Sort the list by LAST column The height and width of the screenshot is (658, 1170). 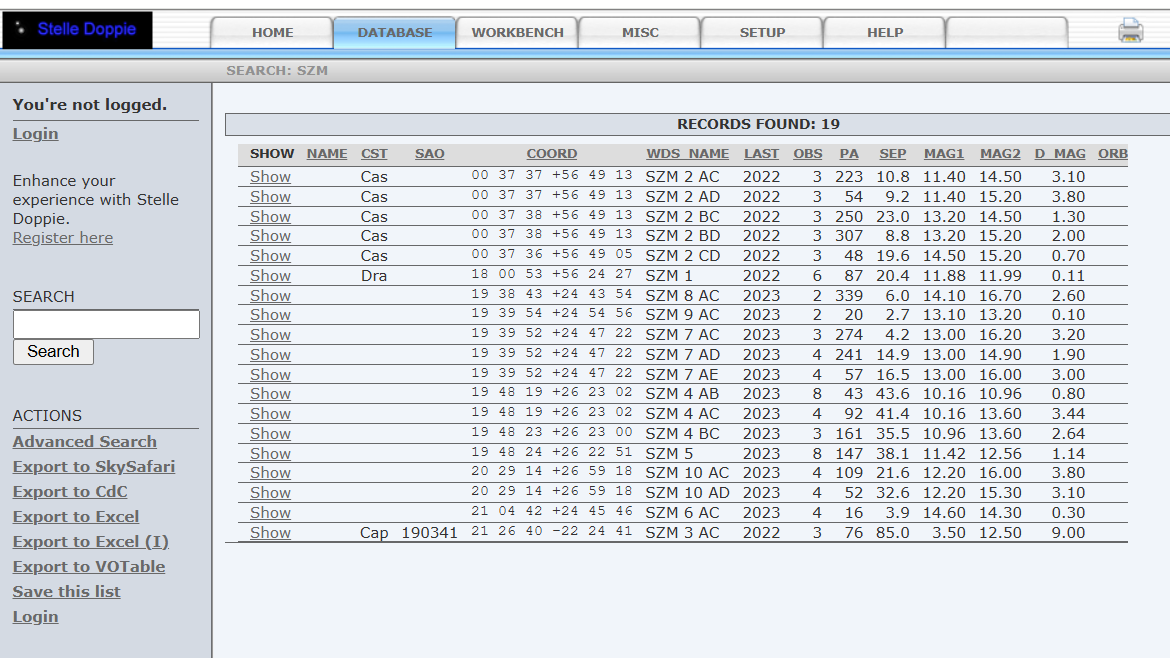[x=761, y=154]
